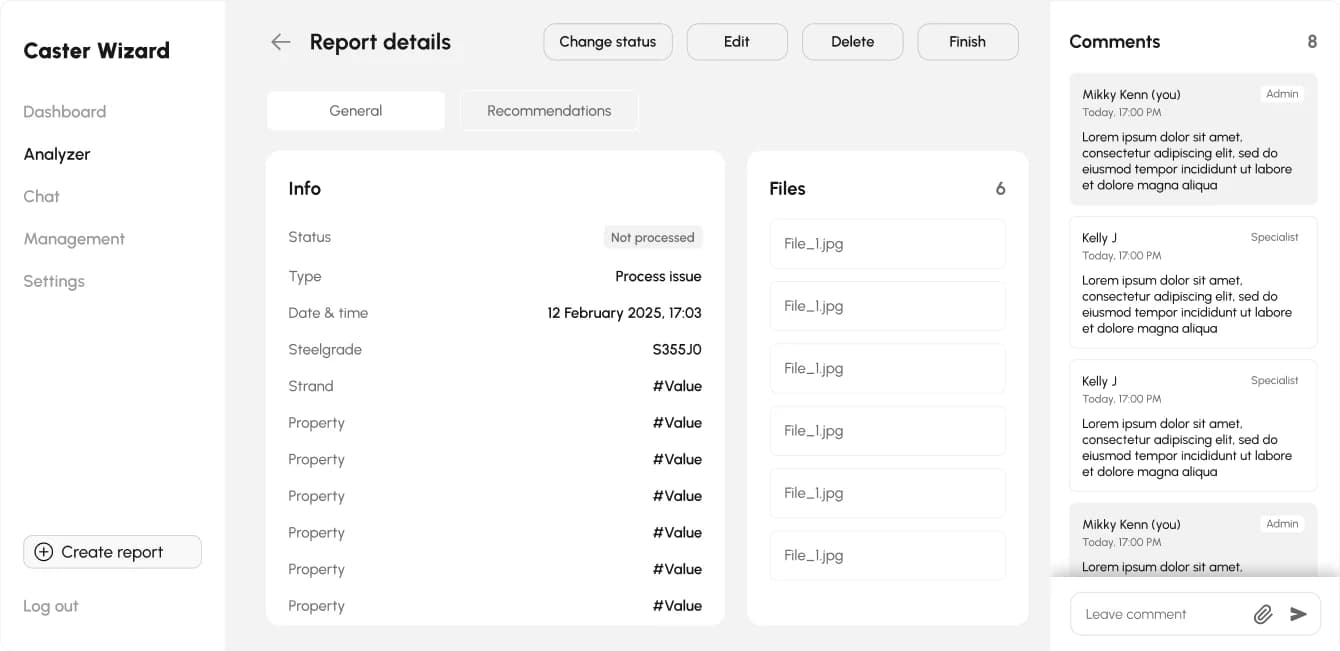
Task: Click the Files count number 6
Action: [x=1000, y=189]
